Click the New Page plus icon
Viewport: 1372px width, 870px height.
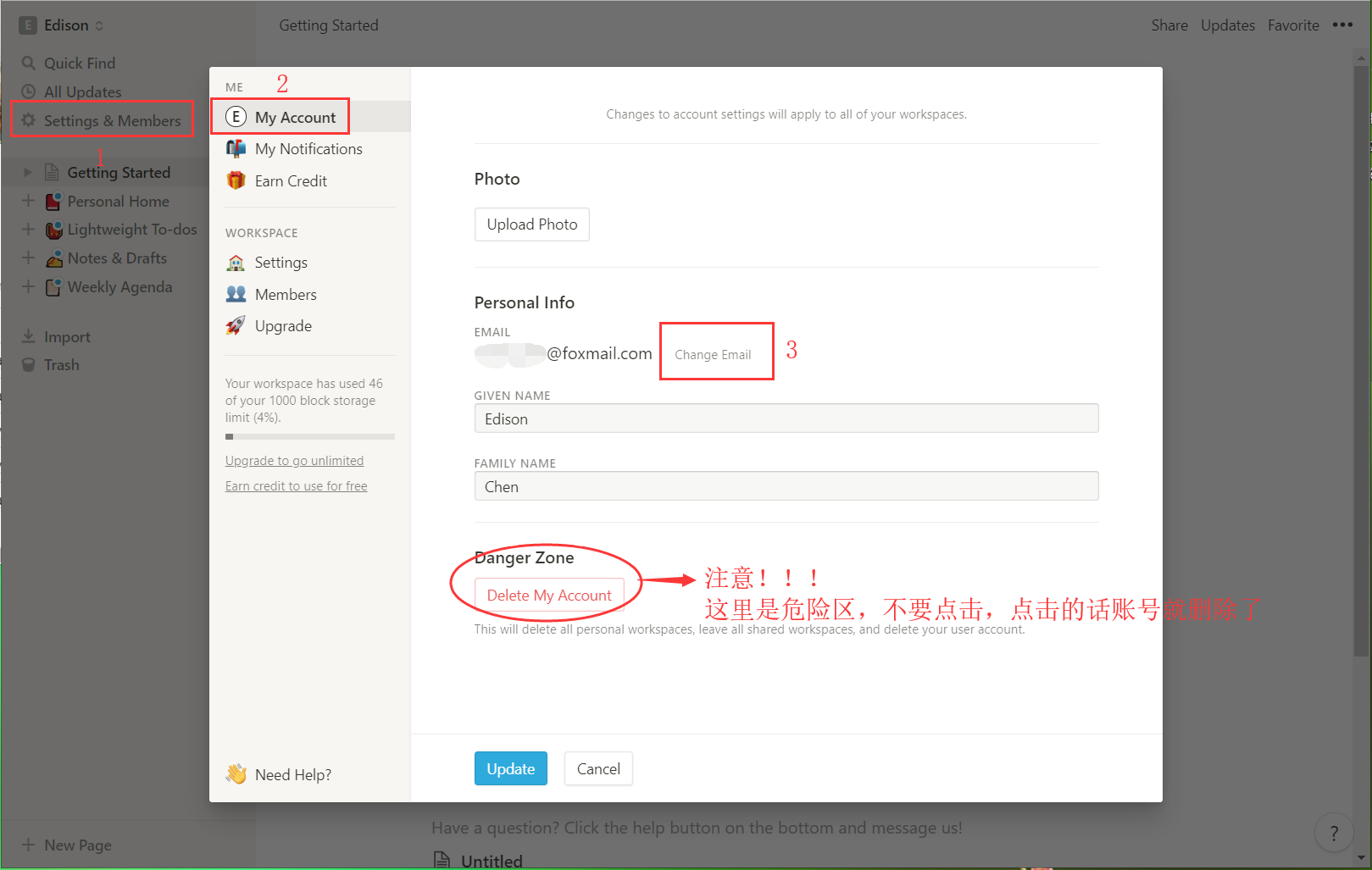(x=29, y=845)
